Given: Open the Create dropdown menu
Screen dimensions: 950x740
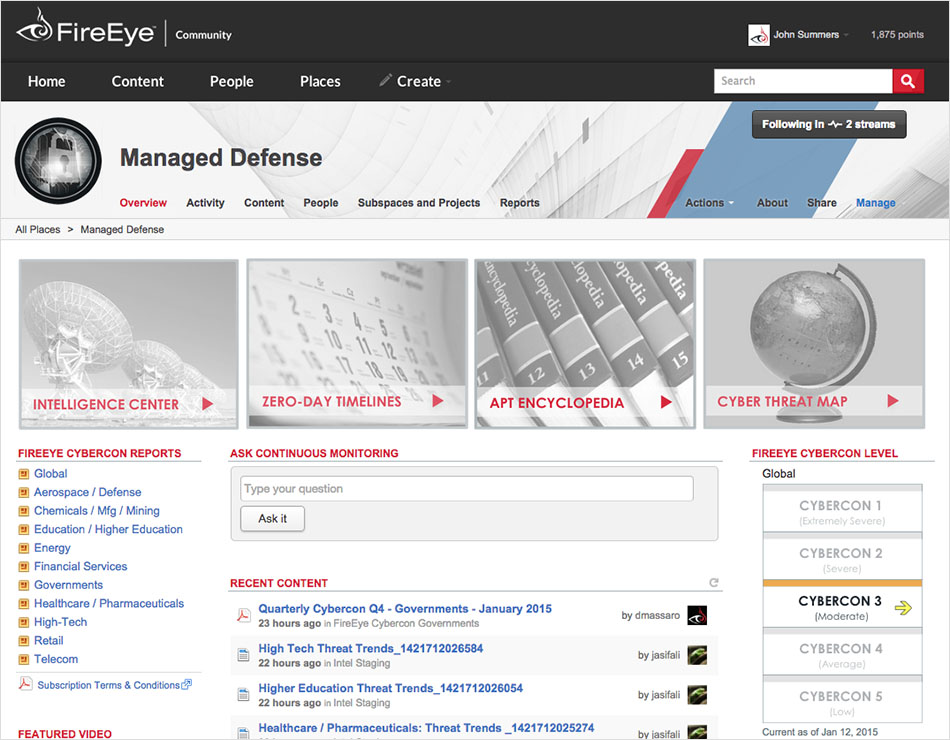Looking at the screenshot, I should (416, 81).
